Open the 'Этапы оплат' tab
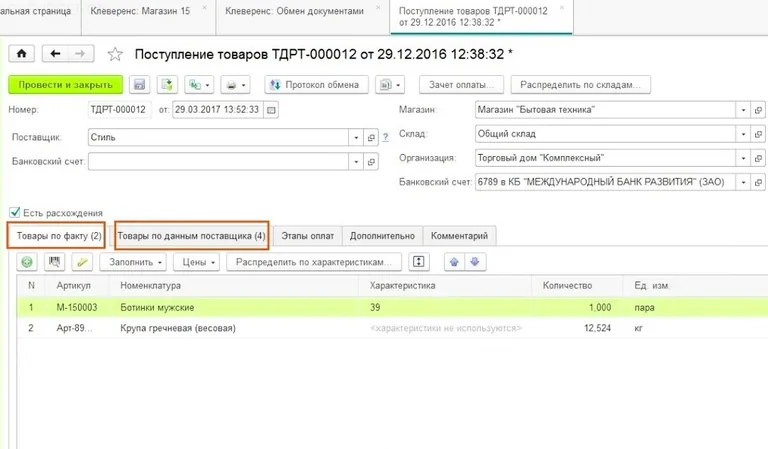Screen dimensions: 768x449 pyautogui.click(x=307, y=236)
